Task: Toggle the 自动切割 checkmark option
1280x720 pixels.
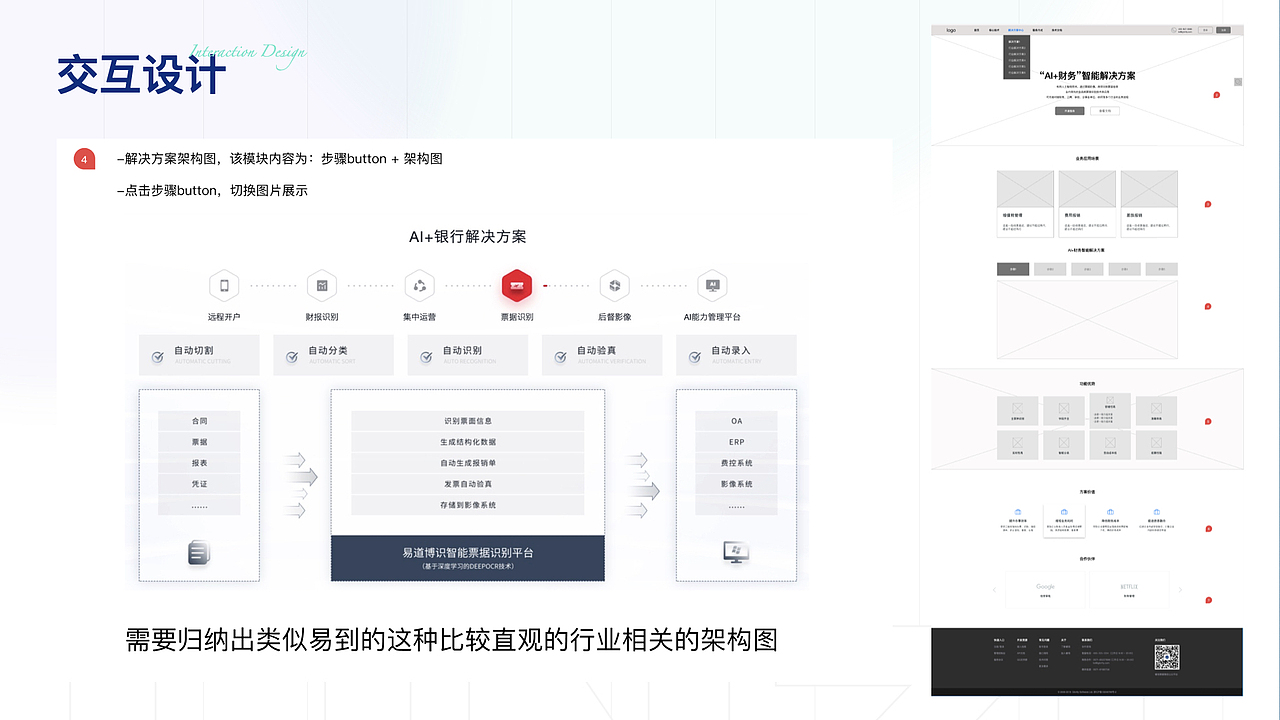Action: click(157, 355)
